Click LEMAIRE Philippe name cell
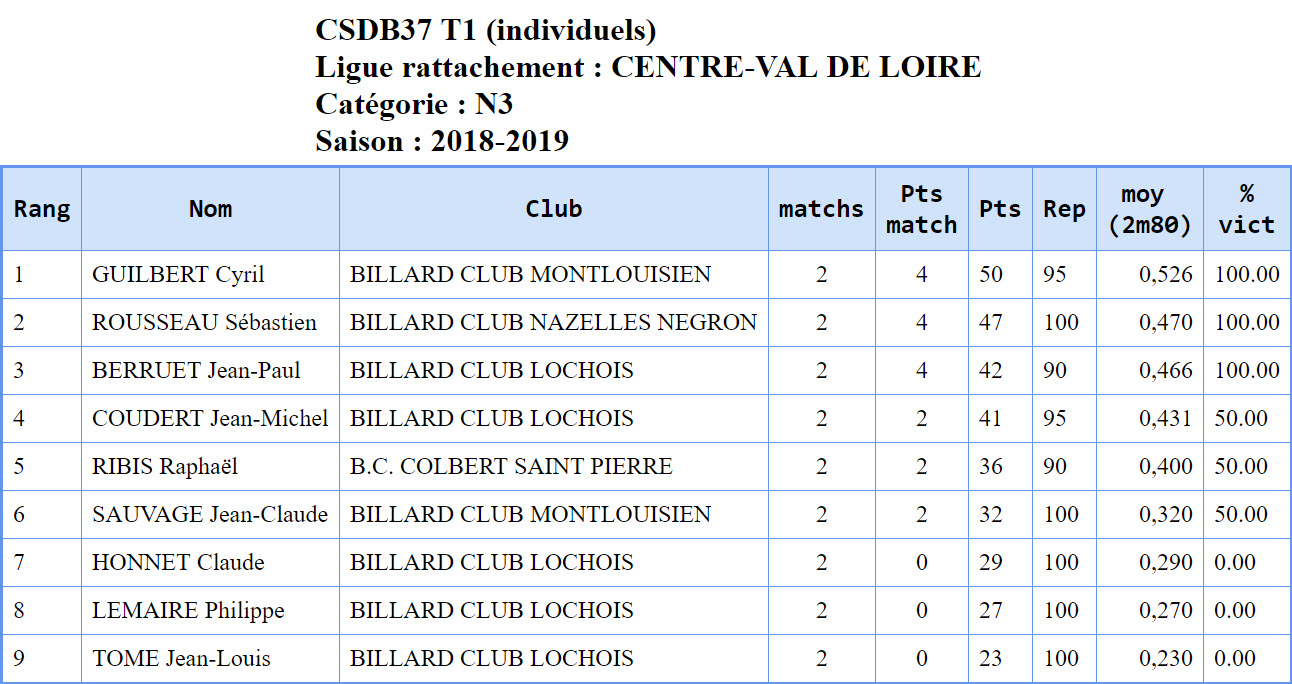The width and height of the screenshot is (1292, 684). pos(210,610)
